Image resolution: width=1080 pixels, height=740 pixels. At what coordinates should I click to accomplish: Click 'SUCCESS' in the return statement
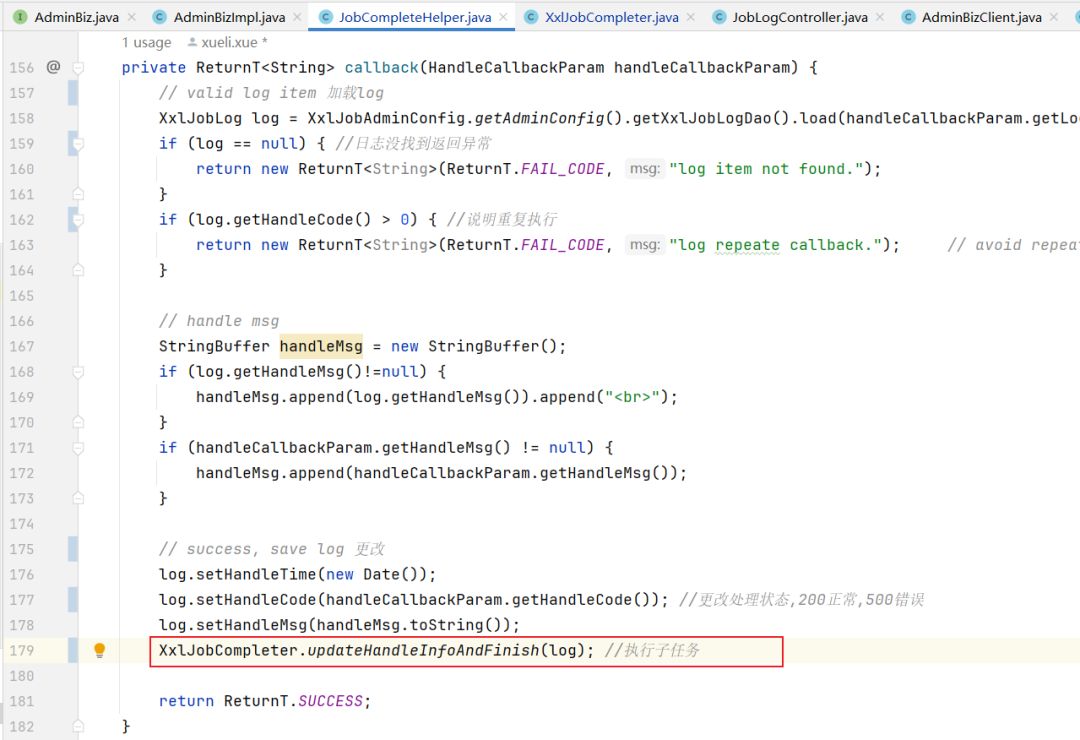tap(330, 701)
